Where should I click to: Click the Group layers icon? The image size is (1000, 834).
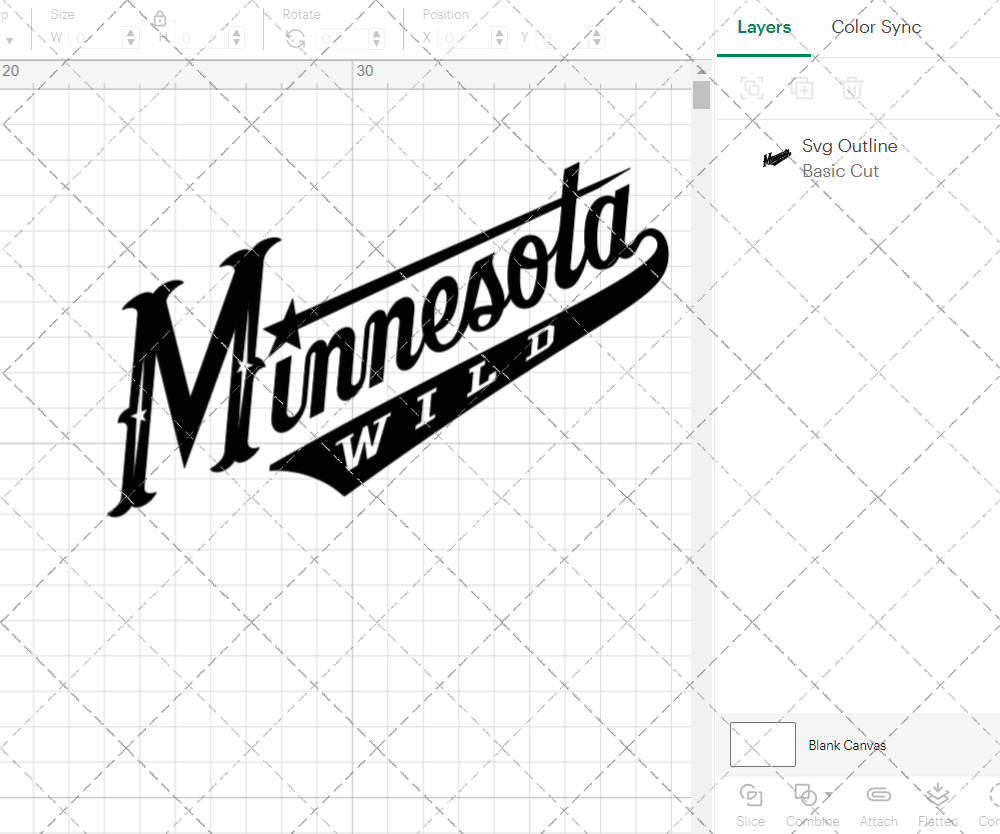(752, 87)
